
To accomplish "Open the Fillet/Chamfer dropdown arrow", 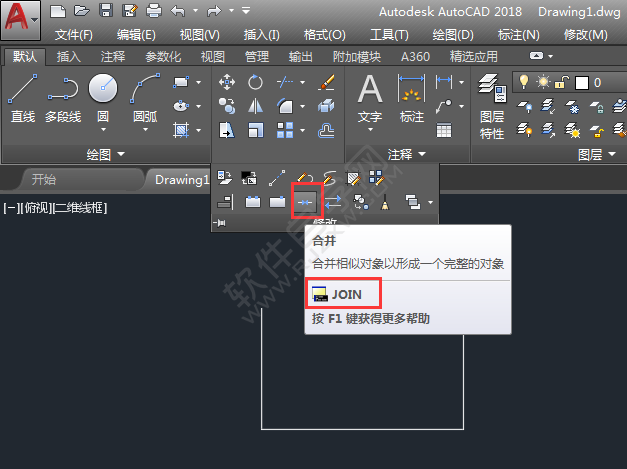I will click(x=303, y=106).
